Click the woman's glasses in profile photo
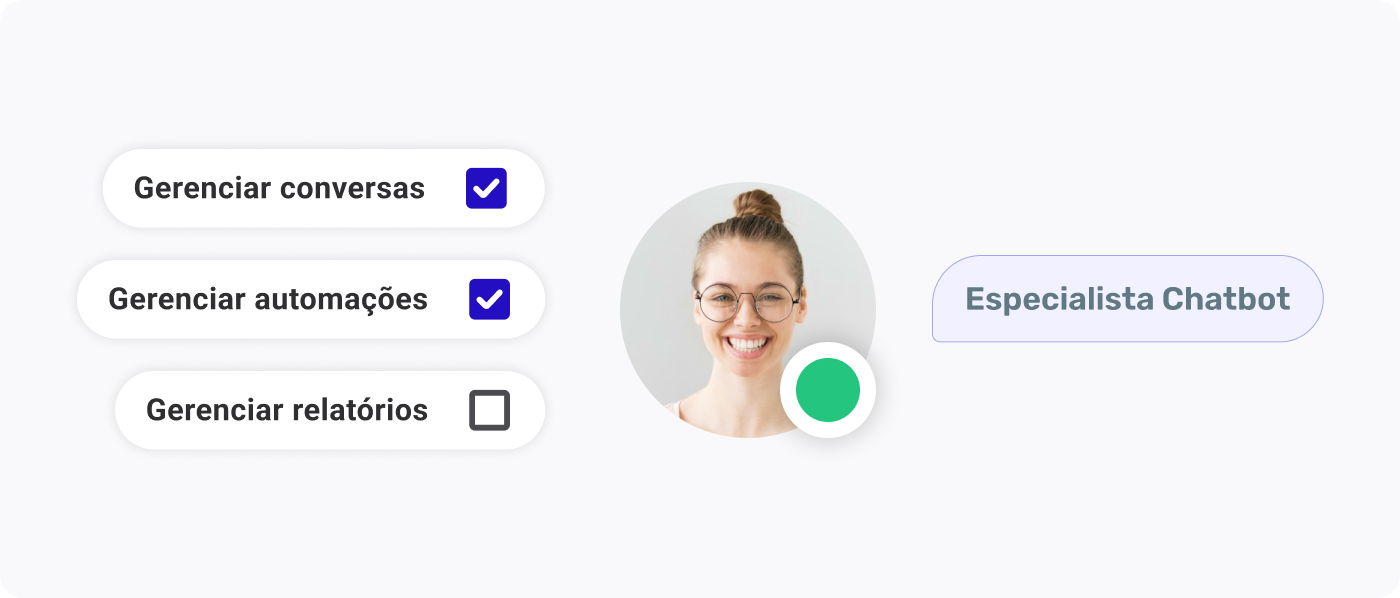Viewport: 1400px width, 598px height. click(x=748, y=302)
